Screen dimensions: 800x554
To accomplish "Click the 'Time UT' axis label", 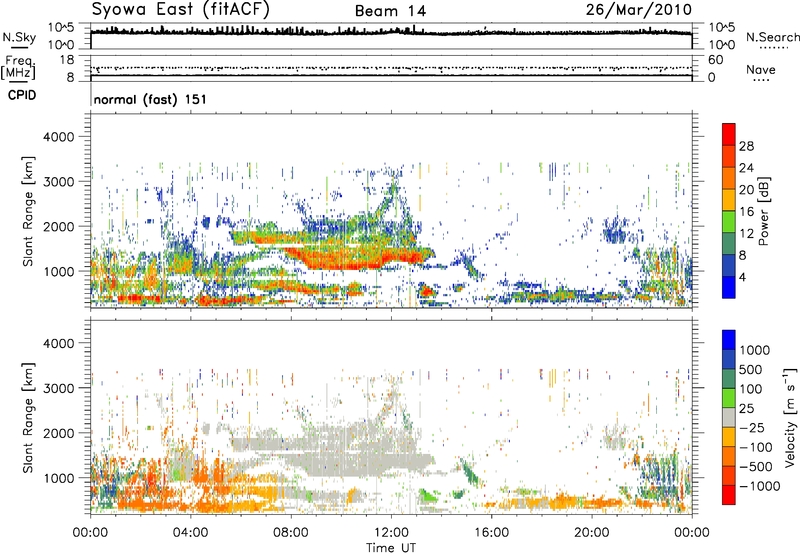I will coord(391,548).
